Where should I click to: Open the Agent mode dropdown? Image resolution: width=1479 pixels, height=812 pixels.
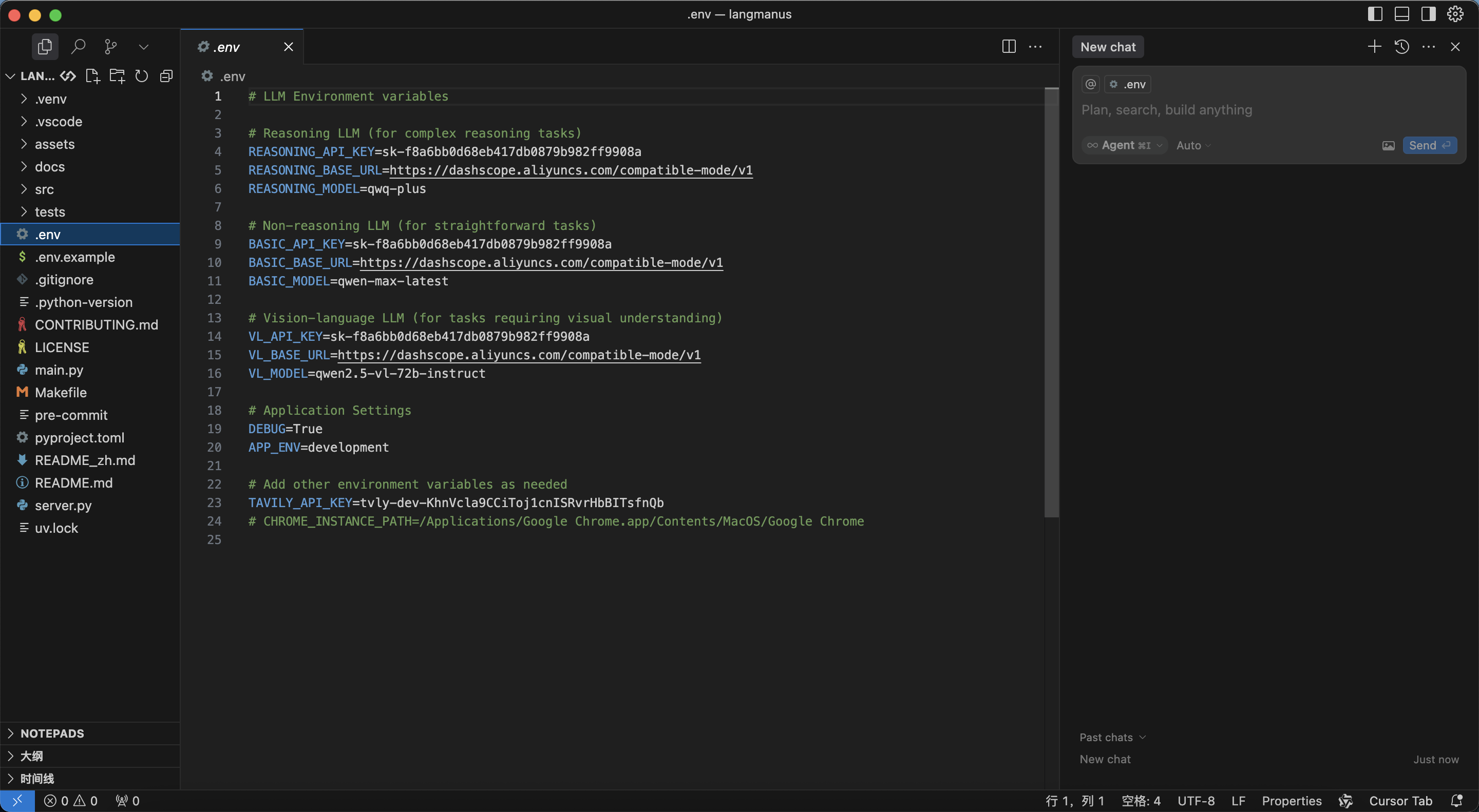1124,145
